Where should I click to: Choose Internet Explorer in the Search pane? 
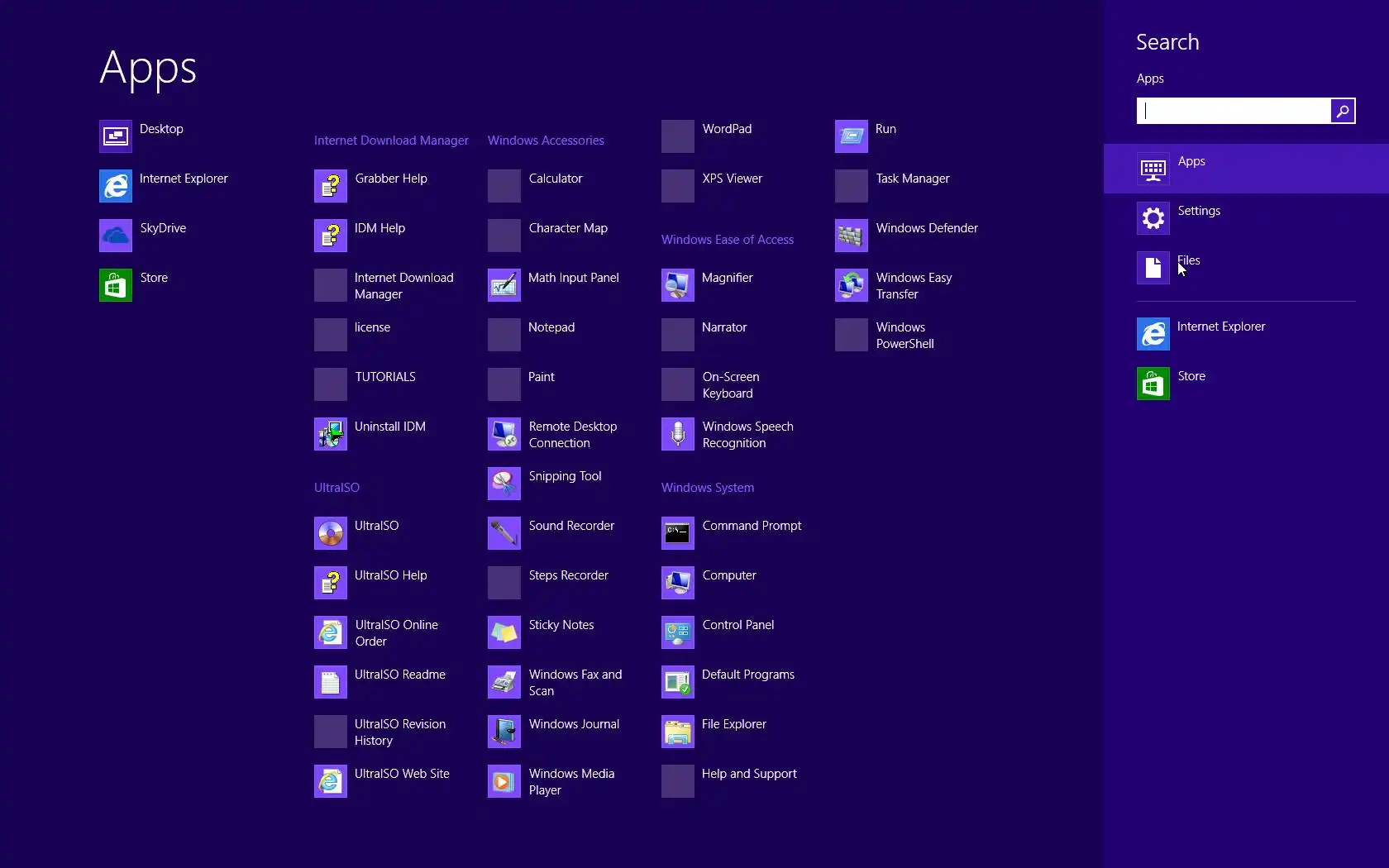point(1246,334)
